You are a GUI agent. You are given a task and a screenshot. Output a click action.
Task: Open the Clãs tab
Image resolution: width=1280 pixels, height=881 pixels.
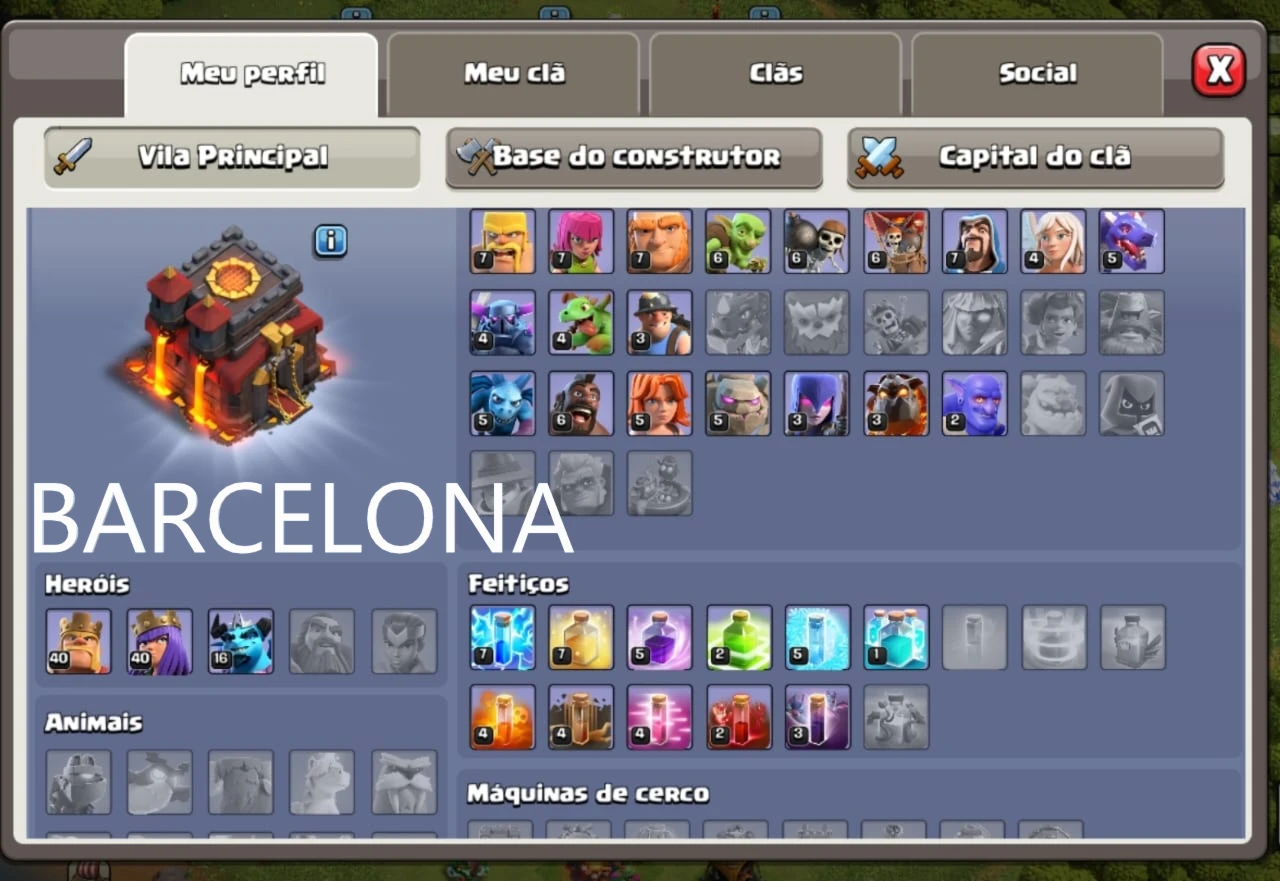coord(776,75)
